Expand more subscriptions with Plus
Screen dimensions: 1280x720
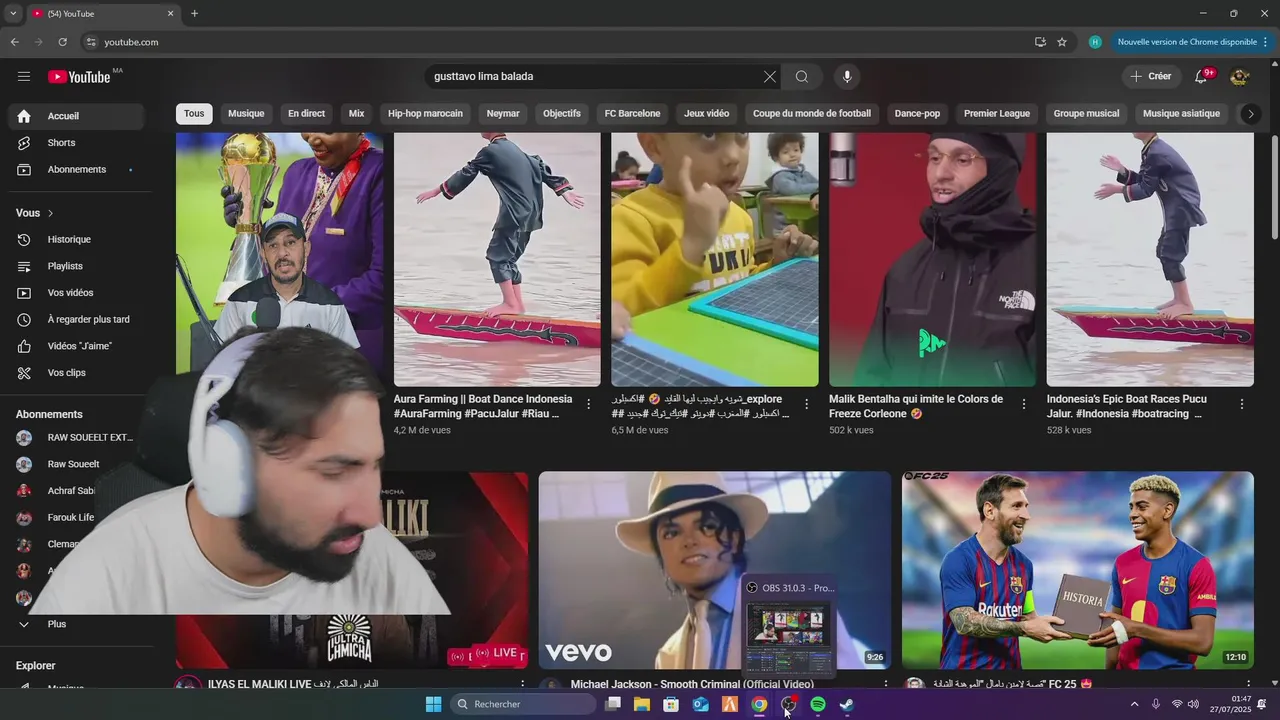coord(76,624)
